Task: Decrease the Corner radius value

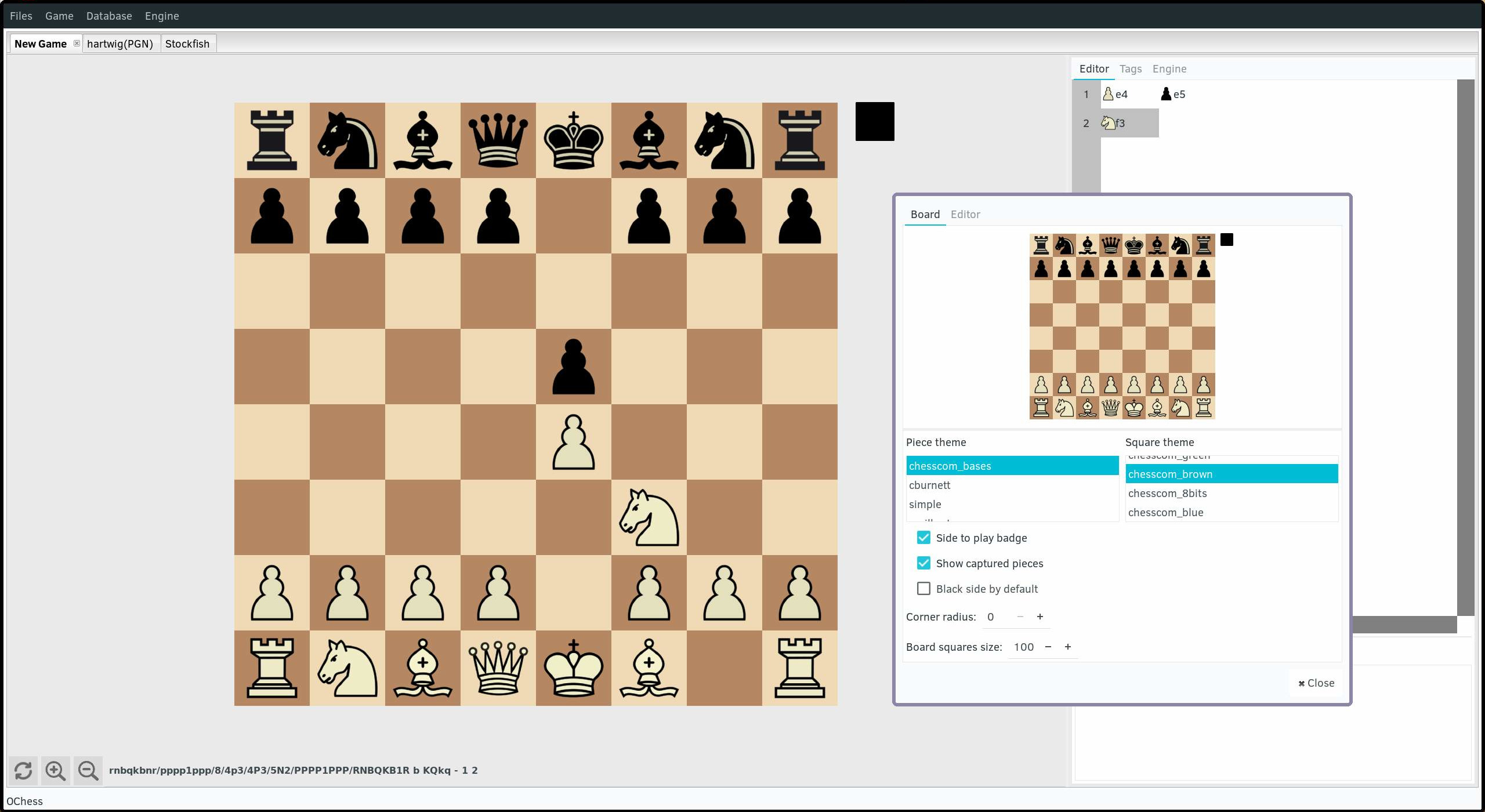Action: pos(1020,617)
